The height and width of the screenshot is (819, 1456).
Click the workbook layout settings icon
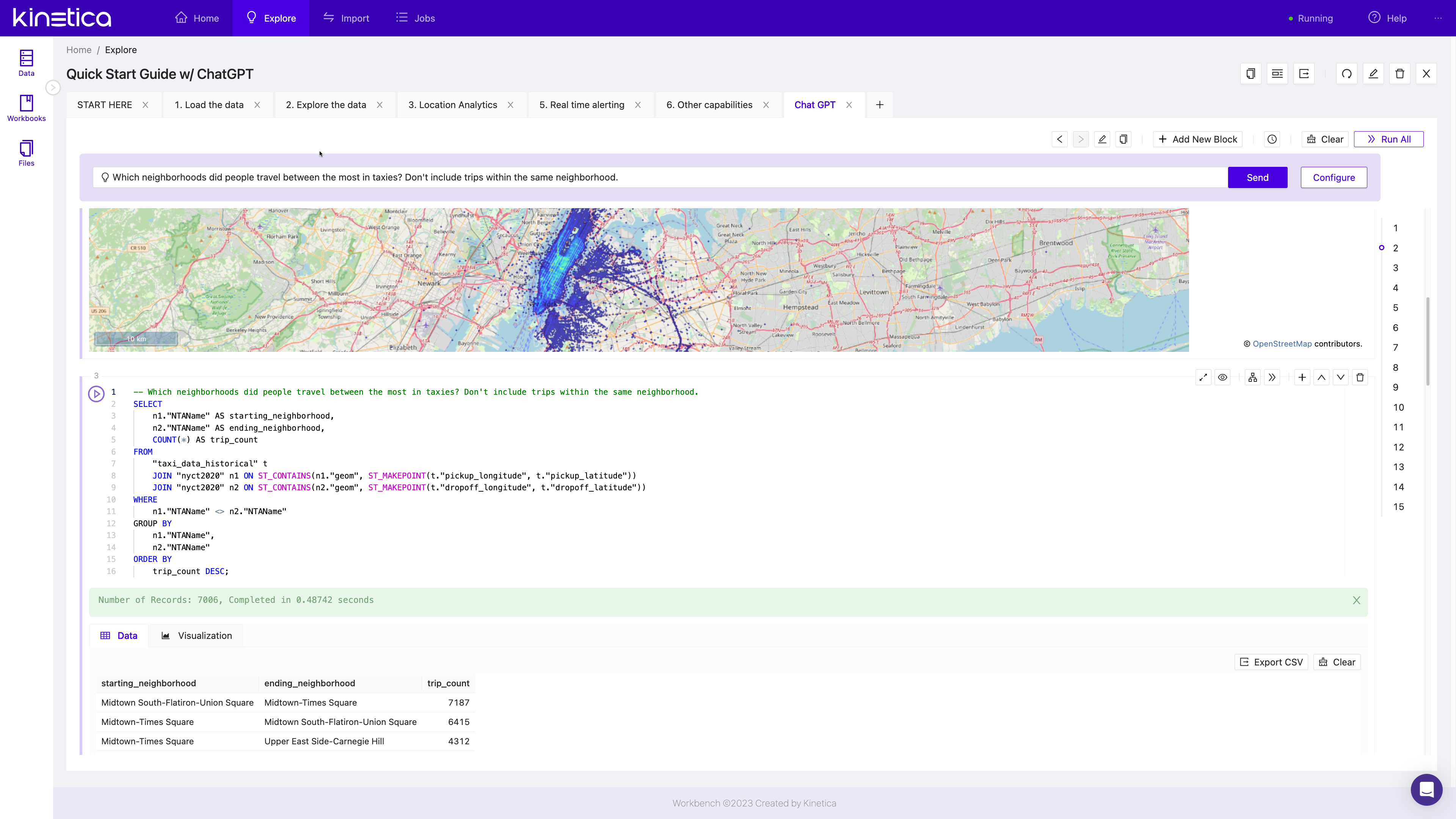pyautogui.click(x=1277, y=74)
